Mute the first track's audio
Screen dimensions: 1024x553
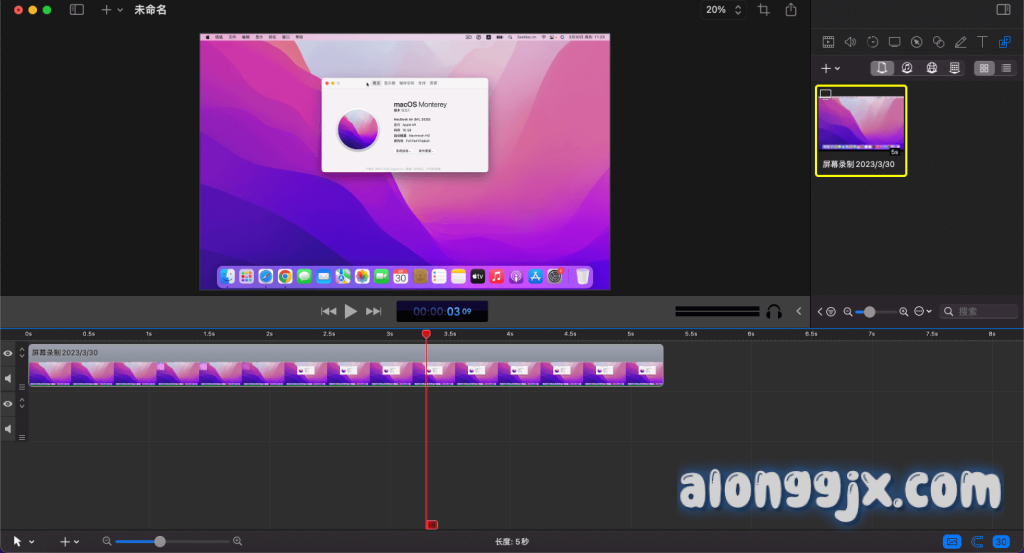coord(8,378)
